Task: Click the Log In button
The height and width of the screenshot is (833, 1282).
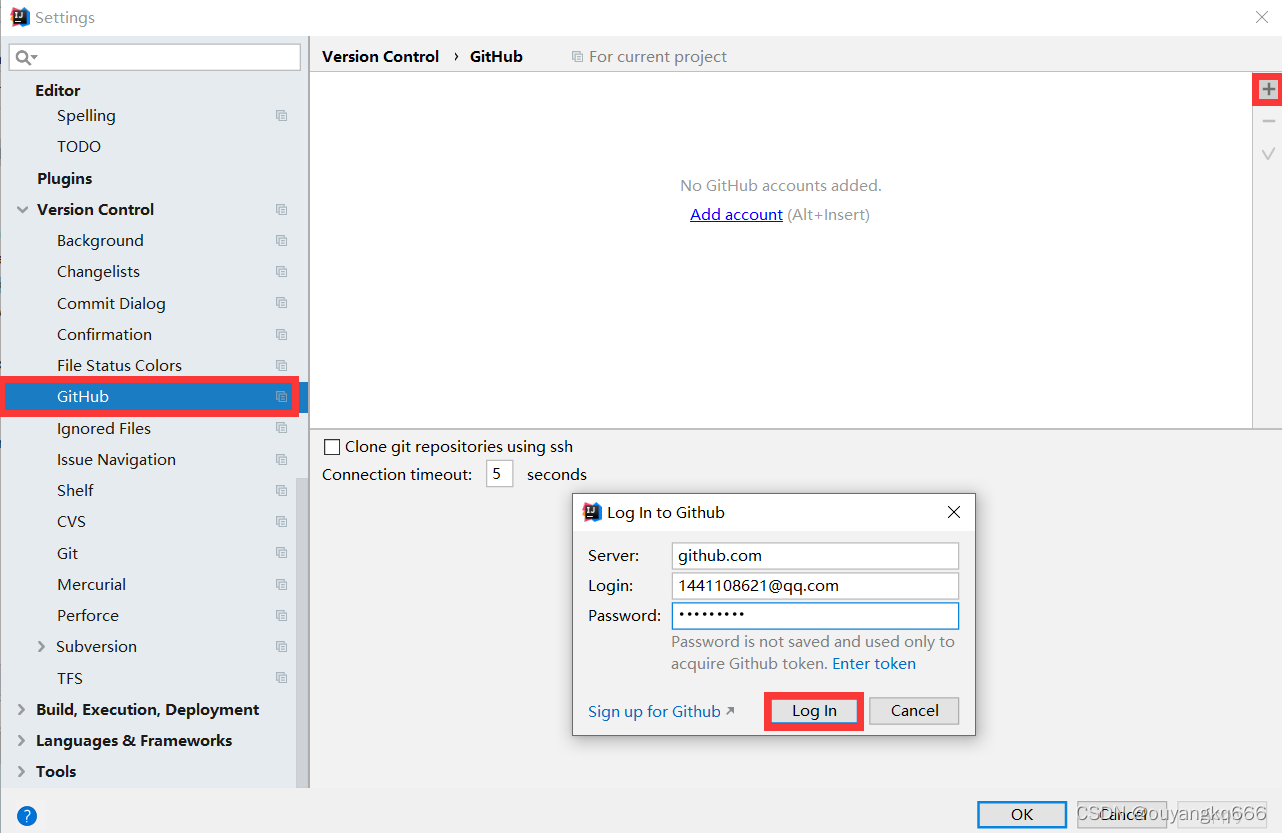Action: tap(814, 711)
